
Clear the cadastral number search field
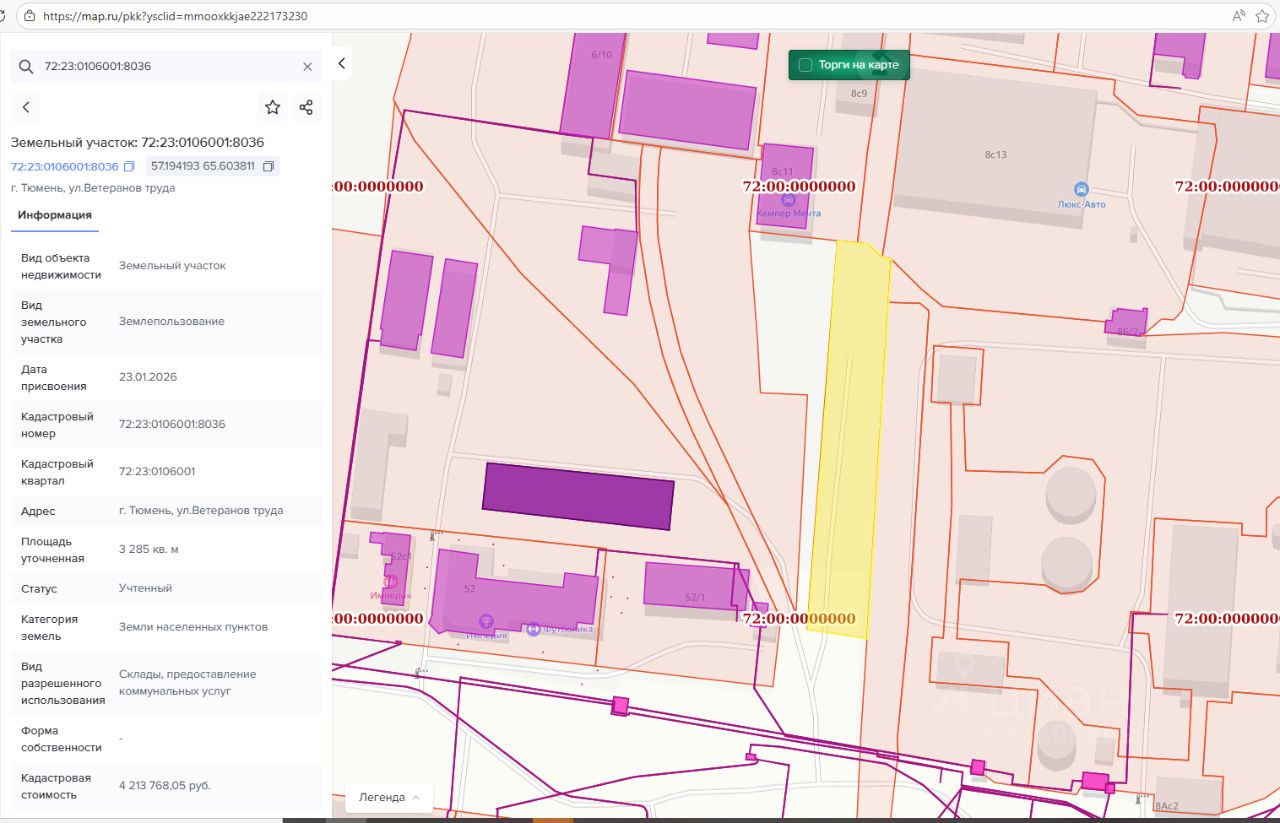click(x=307, y=67)
